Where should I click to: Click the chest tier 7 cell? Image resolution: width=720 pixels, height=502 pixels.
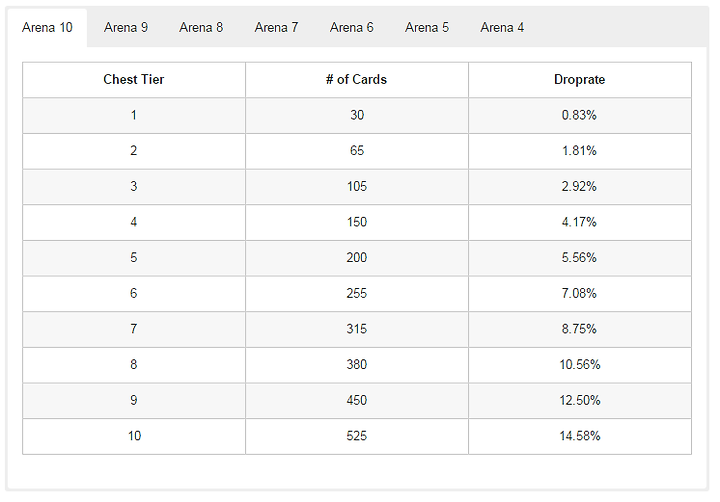point(134,329)
